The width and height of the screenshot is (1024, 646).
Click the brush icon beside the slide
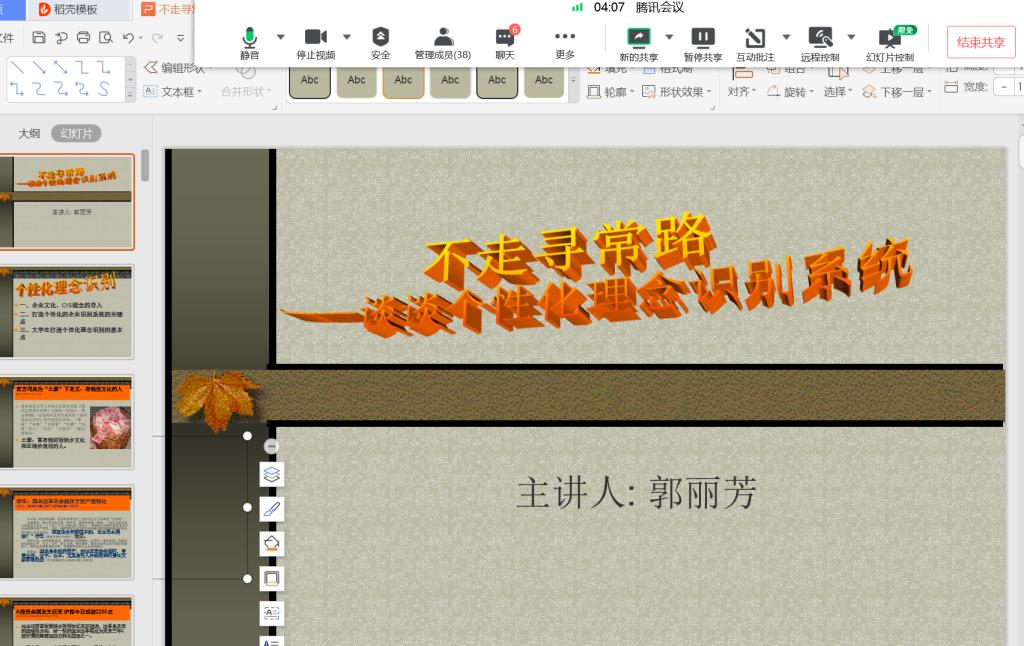(272, 509)
